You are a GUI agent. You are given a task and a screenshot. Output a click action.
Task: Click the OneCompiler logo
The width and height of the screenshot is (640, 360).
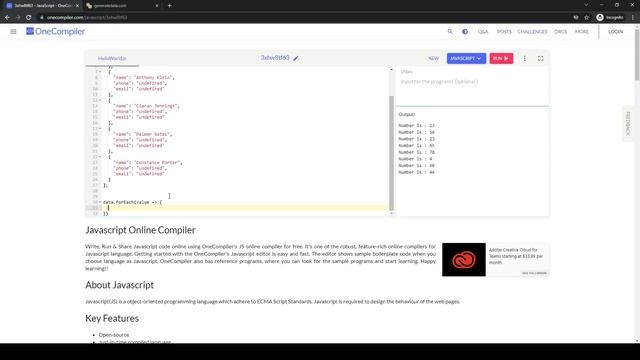click(x=56, y=31)
